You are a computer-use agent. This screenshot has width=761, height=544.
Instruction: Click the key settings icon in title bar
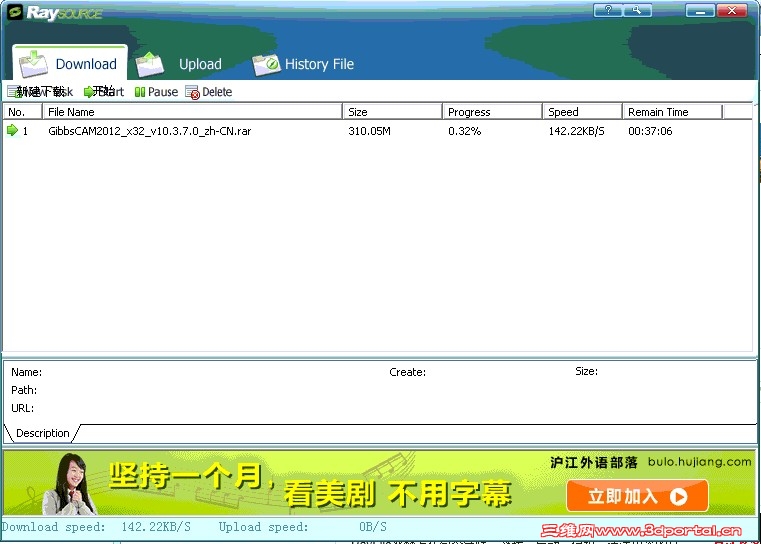637,10
